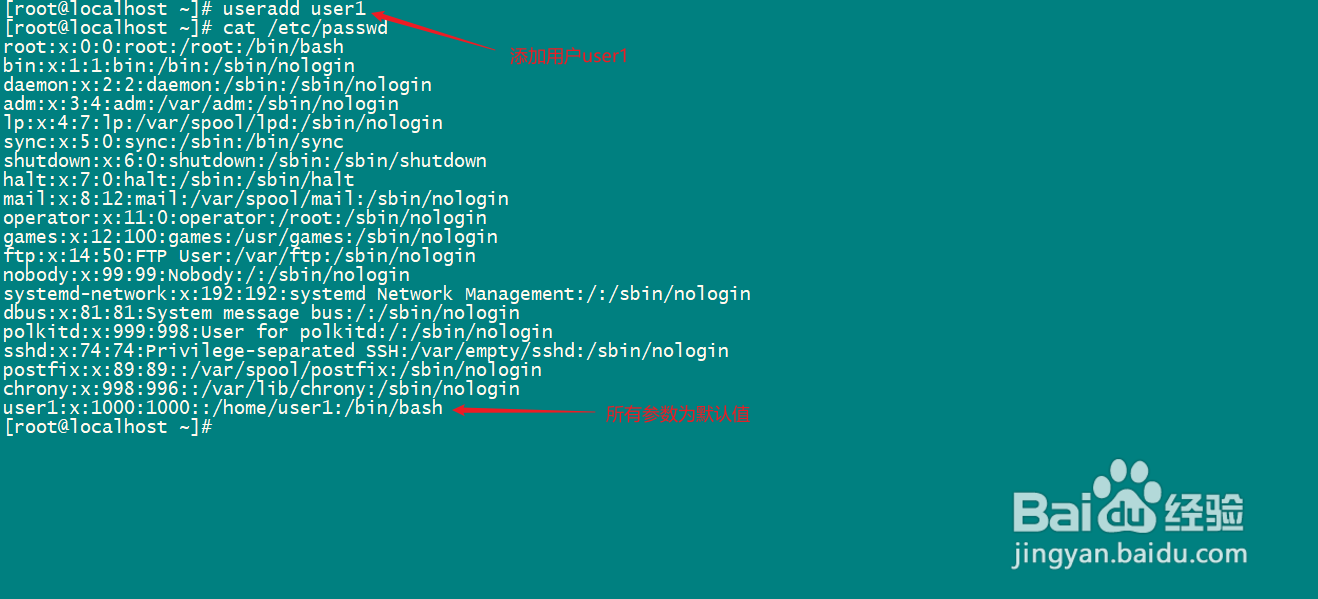
Task: Click the user1:x:1000:1000 passwd entry
Action: pos(223,408)
